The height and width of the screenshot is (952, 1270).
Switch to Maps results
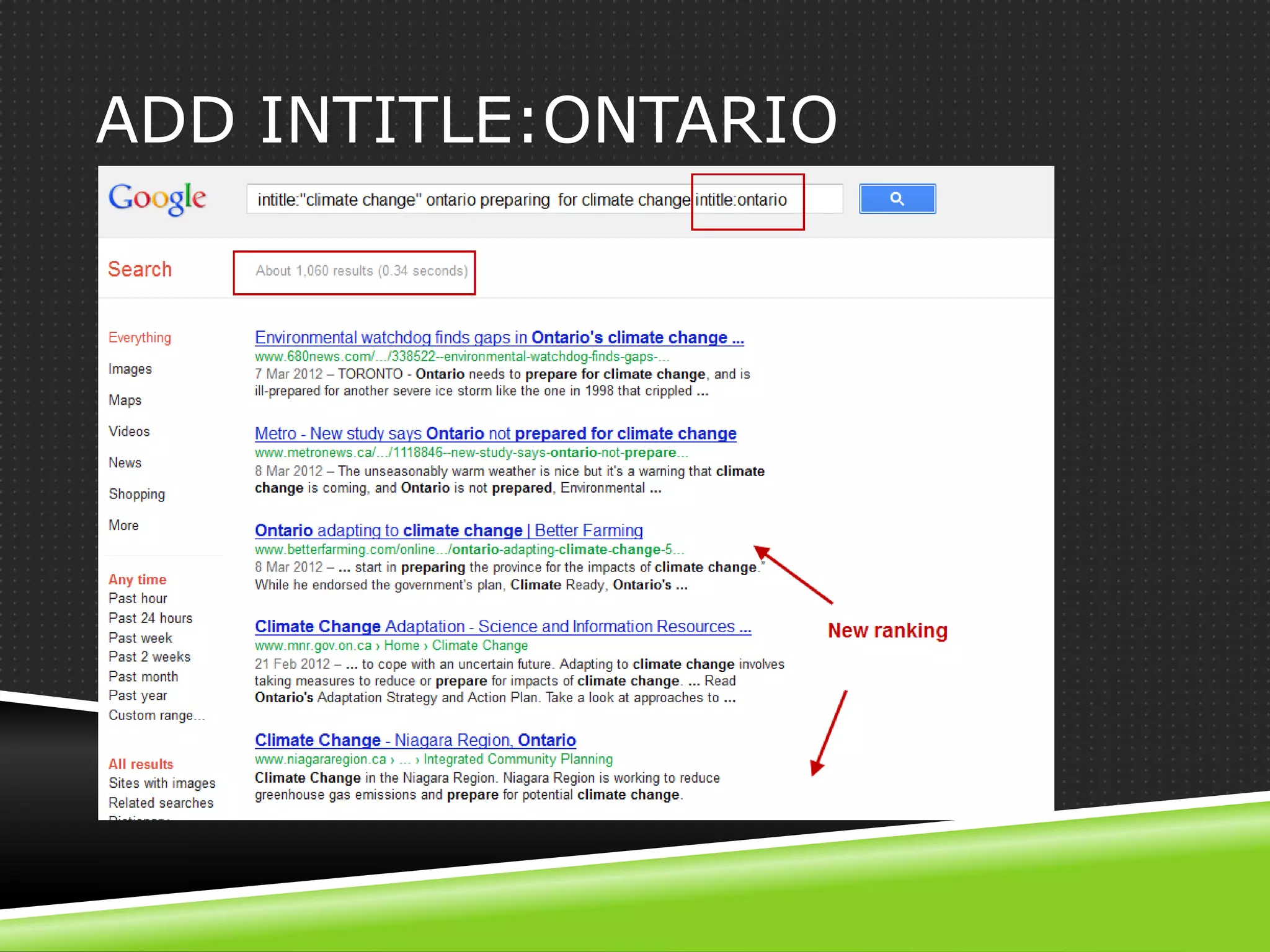point(125,400)
